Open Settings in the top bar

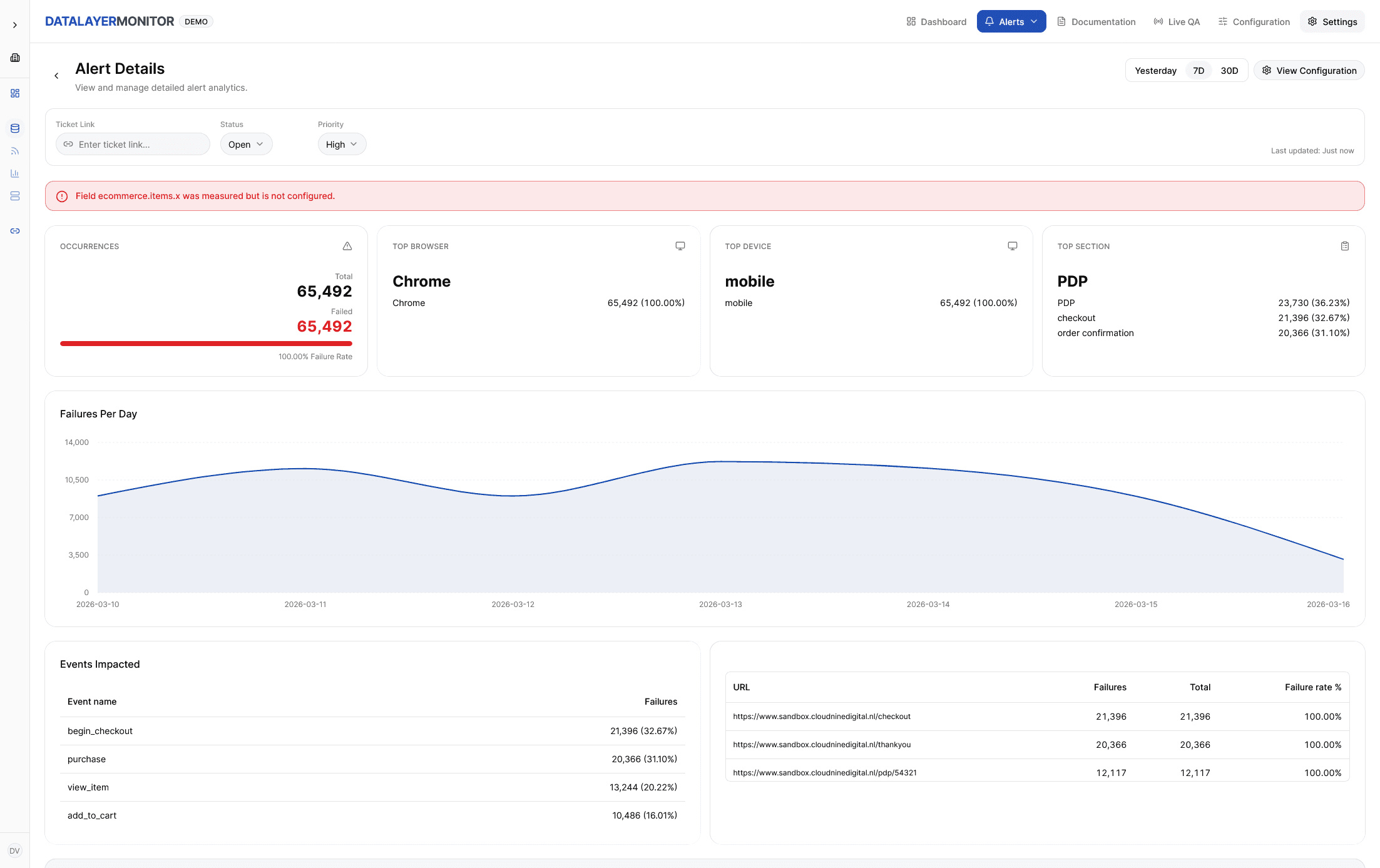coord(1332,21)
